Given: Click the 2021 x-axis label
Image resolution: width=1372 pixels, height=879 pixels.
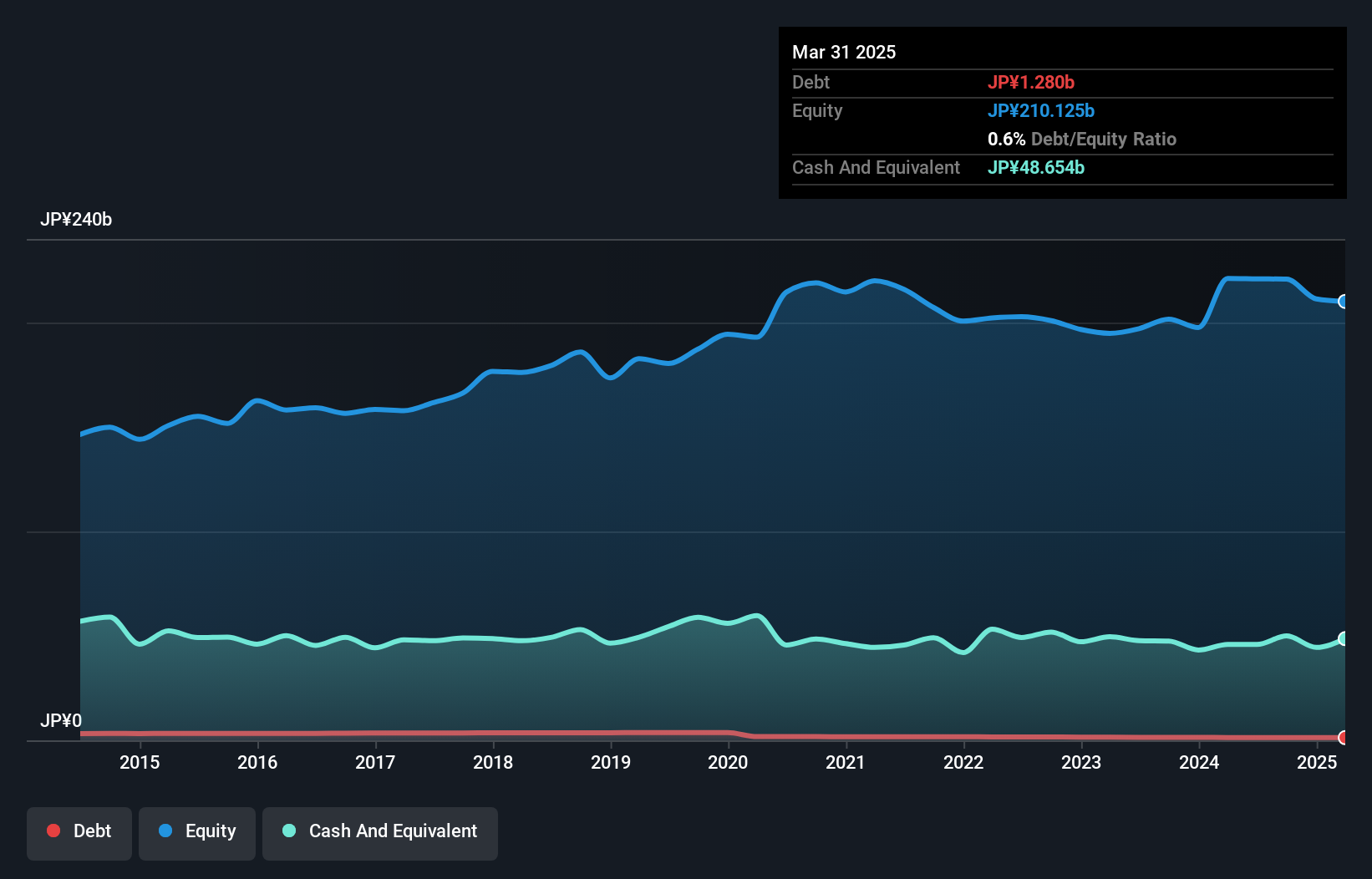Looking at the screenshot, I should click(846, 762).
